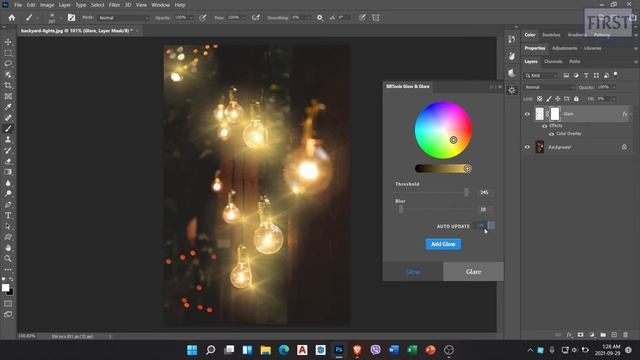This screenshot has width=640, height=360.
Task: Toggle layer filtering on/off switch
Action: 616,75
